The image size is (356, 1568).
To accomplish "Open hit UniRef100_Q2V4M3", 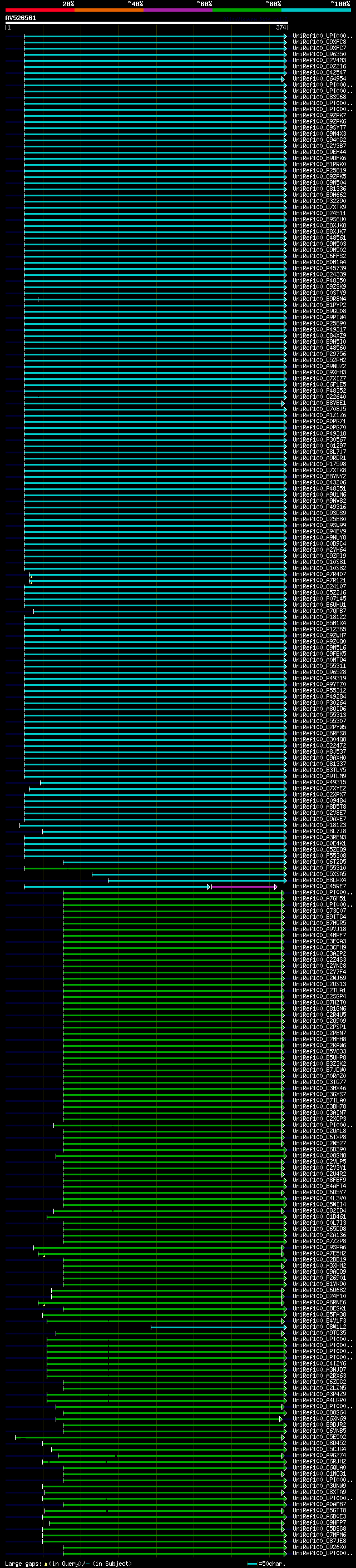I will [x=319, y=60].
